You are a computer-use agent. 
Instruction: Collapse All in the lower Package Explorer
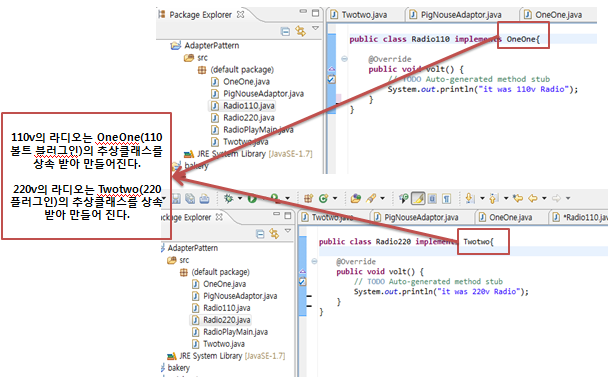(261, 234)
